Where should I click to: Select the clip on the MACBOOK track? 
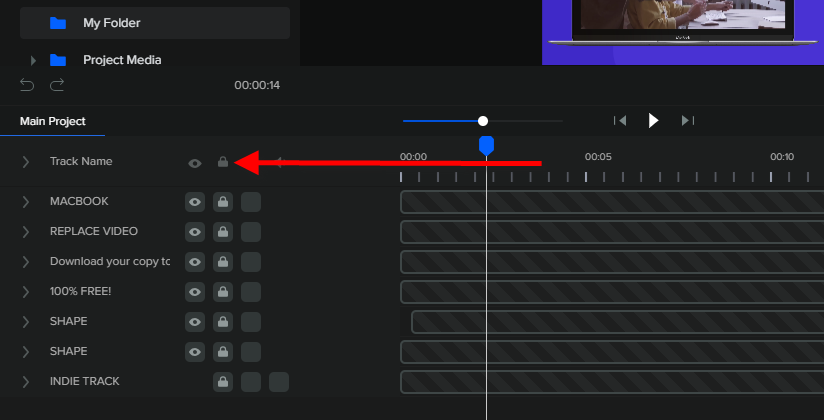coord(612,202)
